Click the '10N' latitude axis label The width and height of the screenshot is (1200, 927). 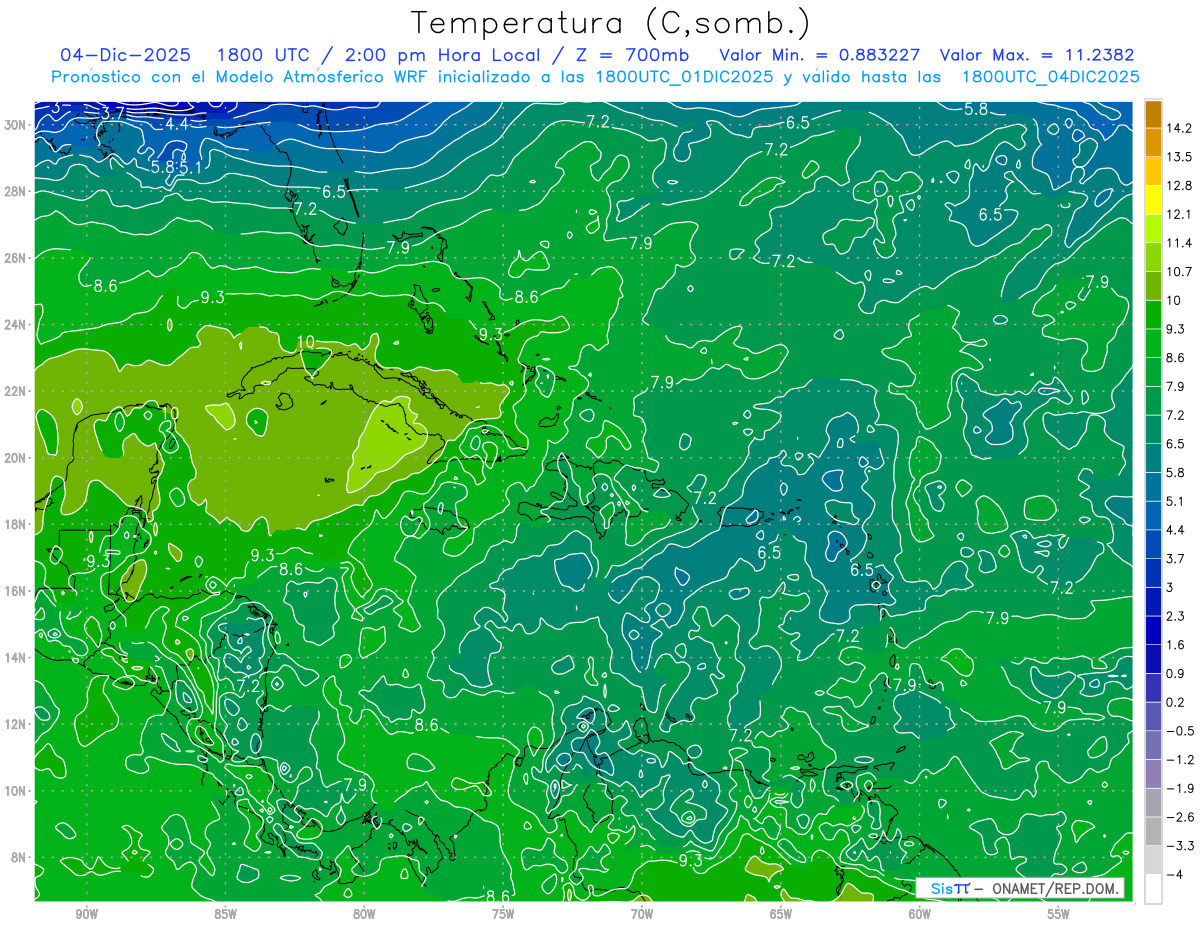16,791
